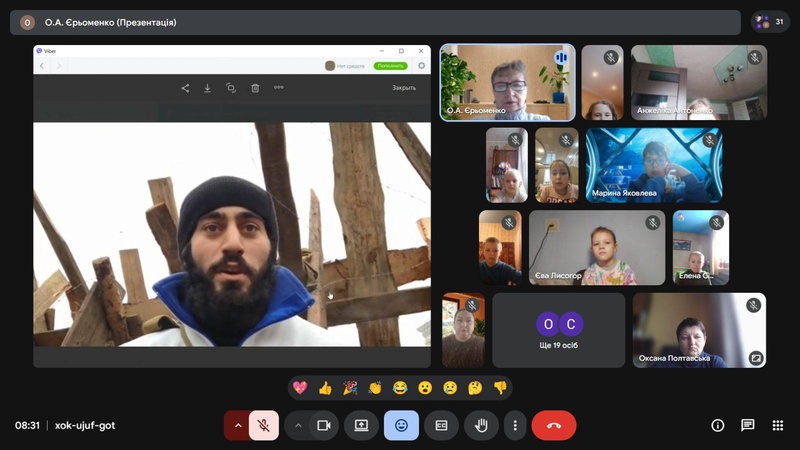Click the share screen (present) button
800x450 pixels.
tap(361, 425)
